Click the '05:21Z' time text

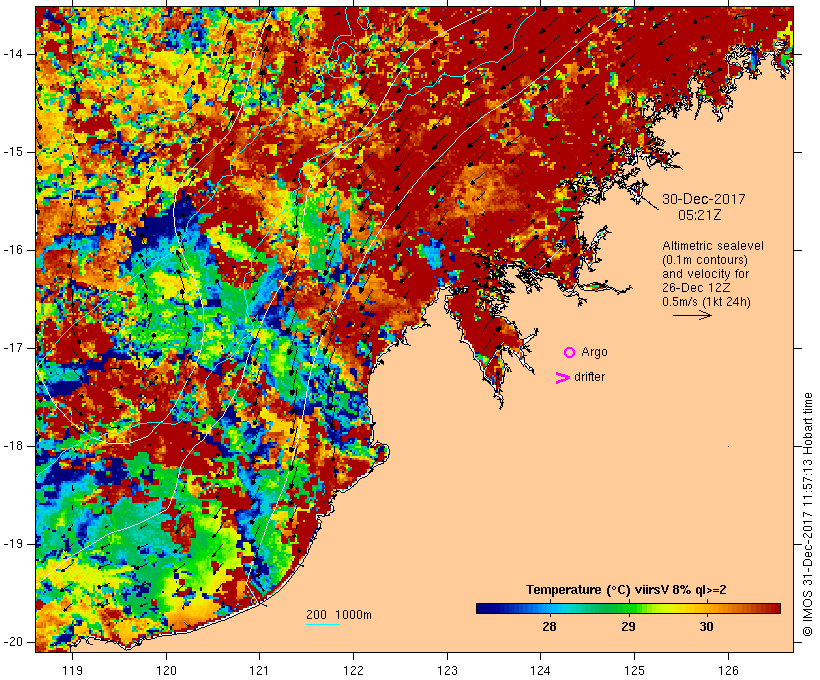coord(699,215)
